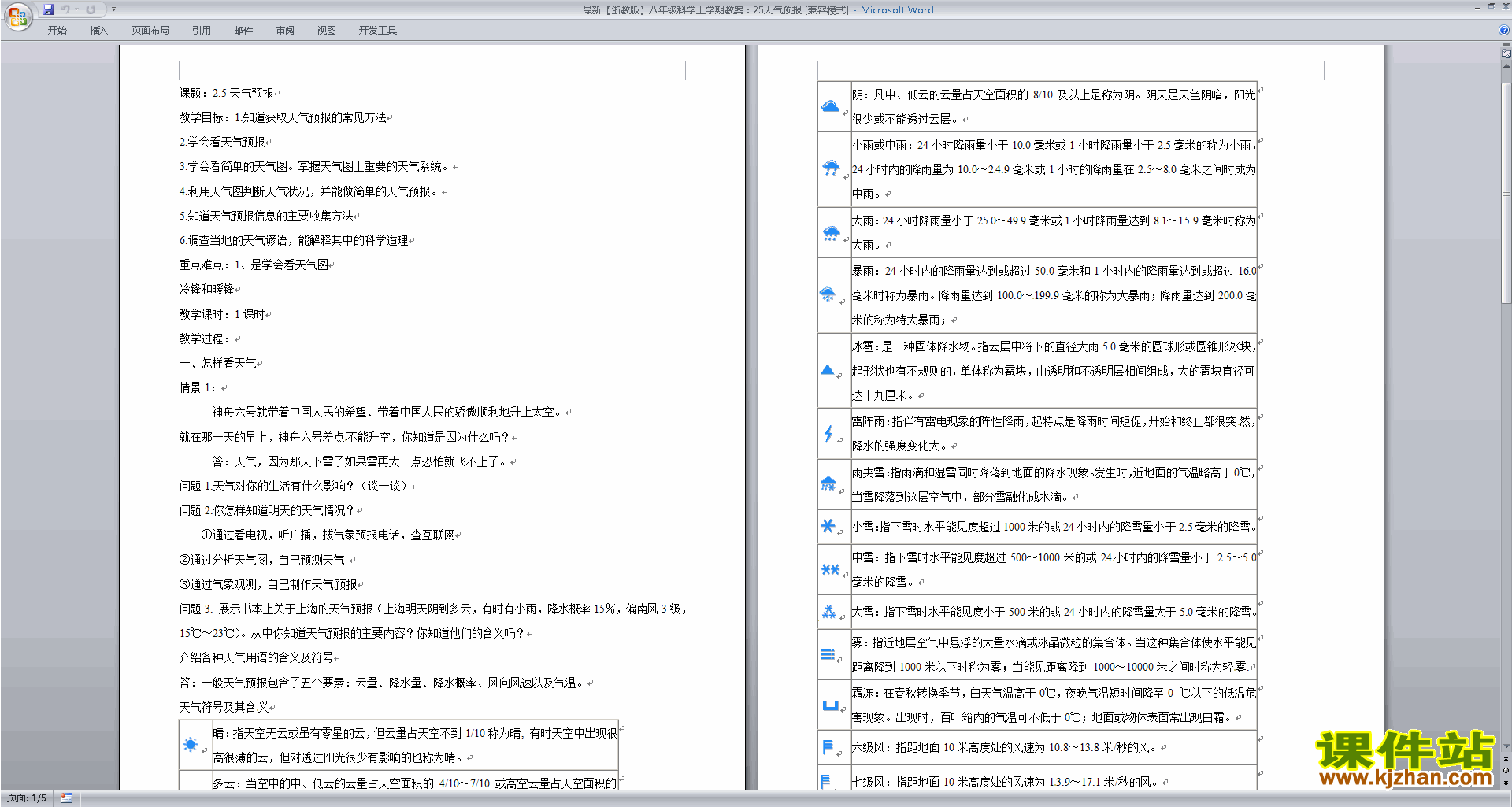Screen dimensions: 1512x807
Task: Open the 邮件 ribbon tab
Action: (x=243, y=31)
